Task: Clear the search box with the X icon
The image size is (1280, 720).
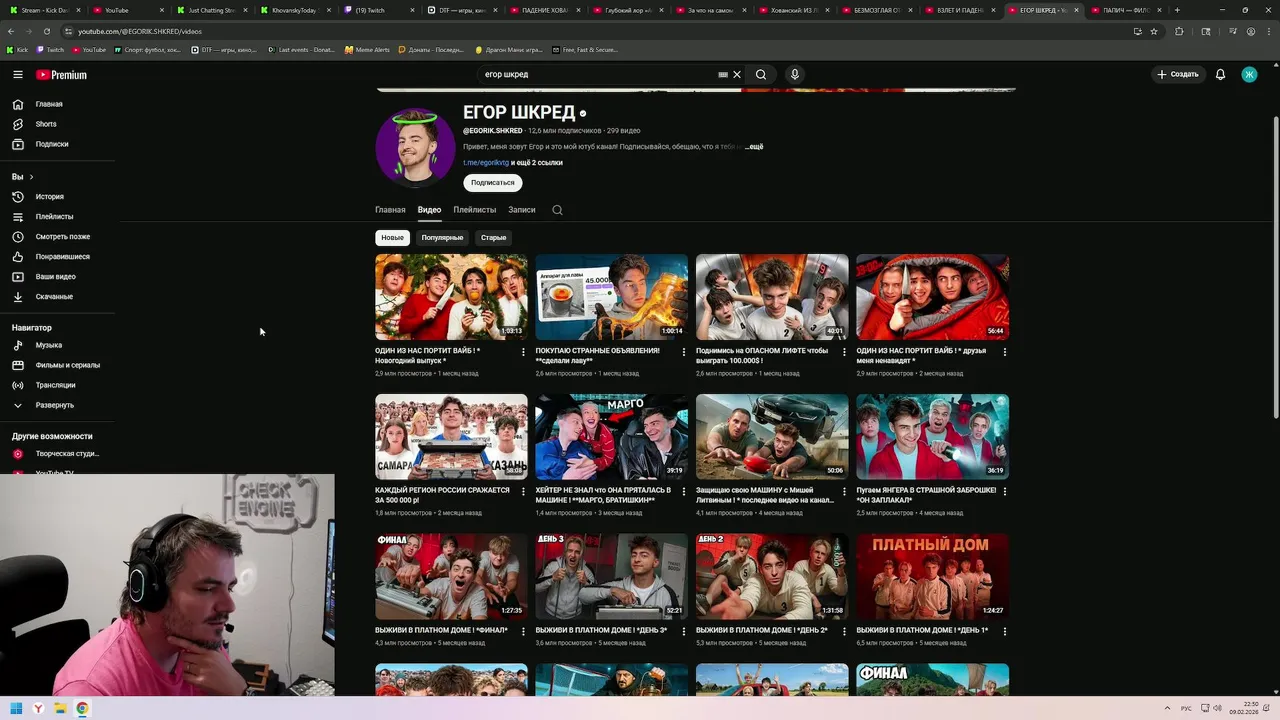Action: click(x=737, y=74)
